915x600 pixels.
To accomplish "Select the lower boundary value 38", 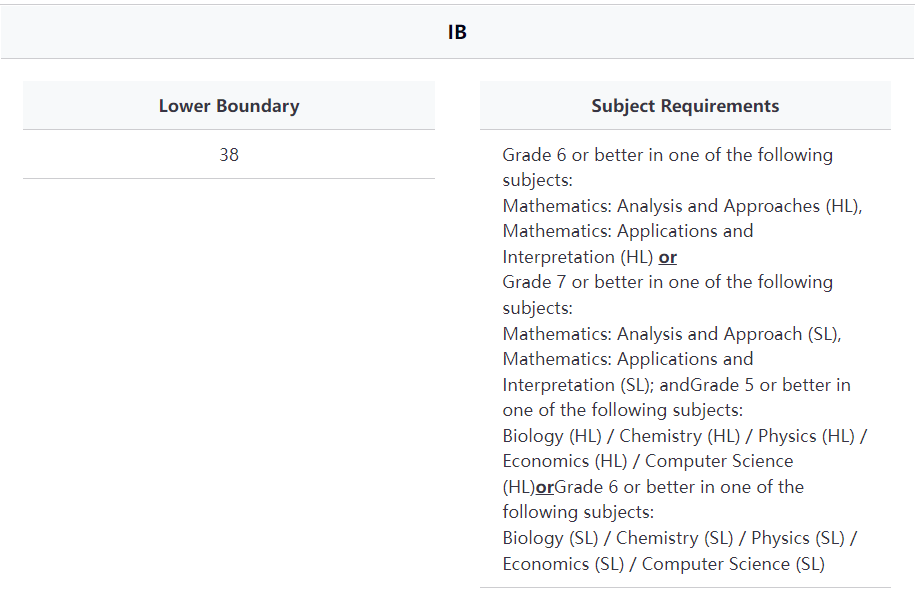I will pyautogui.click(x=229, y=155).
